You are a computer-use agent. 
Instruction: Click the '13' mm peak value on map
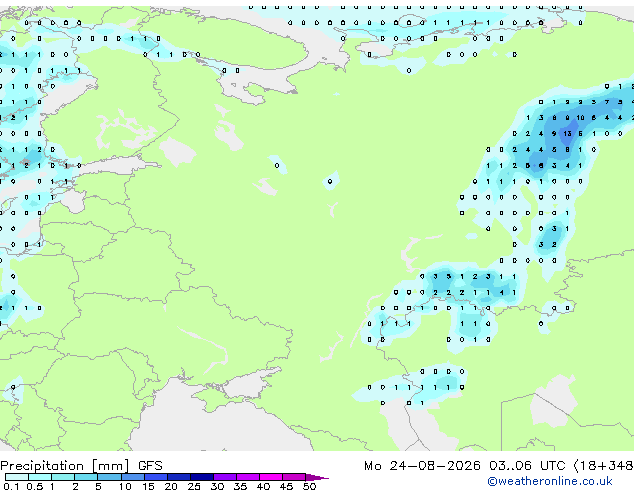(x=567, y=133)
